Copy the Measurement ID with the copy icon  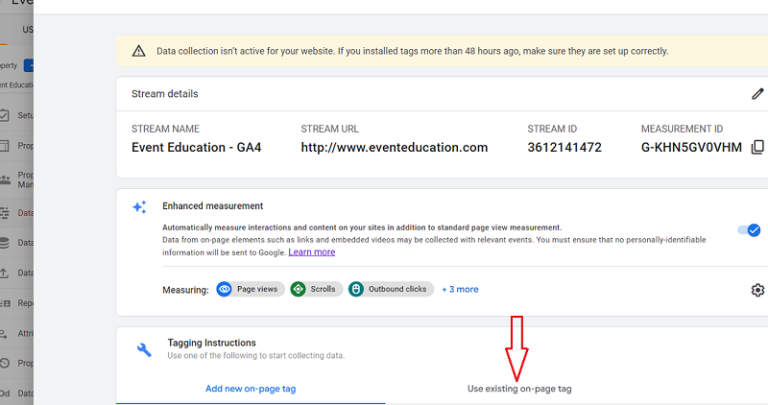pyautogui.click(x=757, y=147)
